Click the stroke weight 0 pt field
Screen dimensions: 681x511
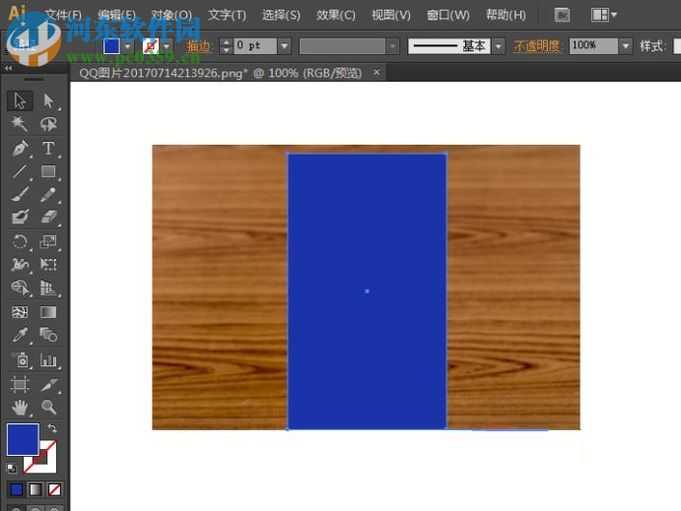pos(255,46)
